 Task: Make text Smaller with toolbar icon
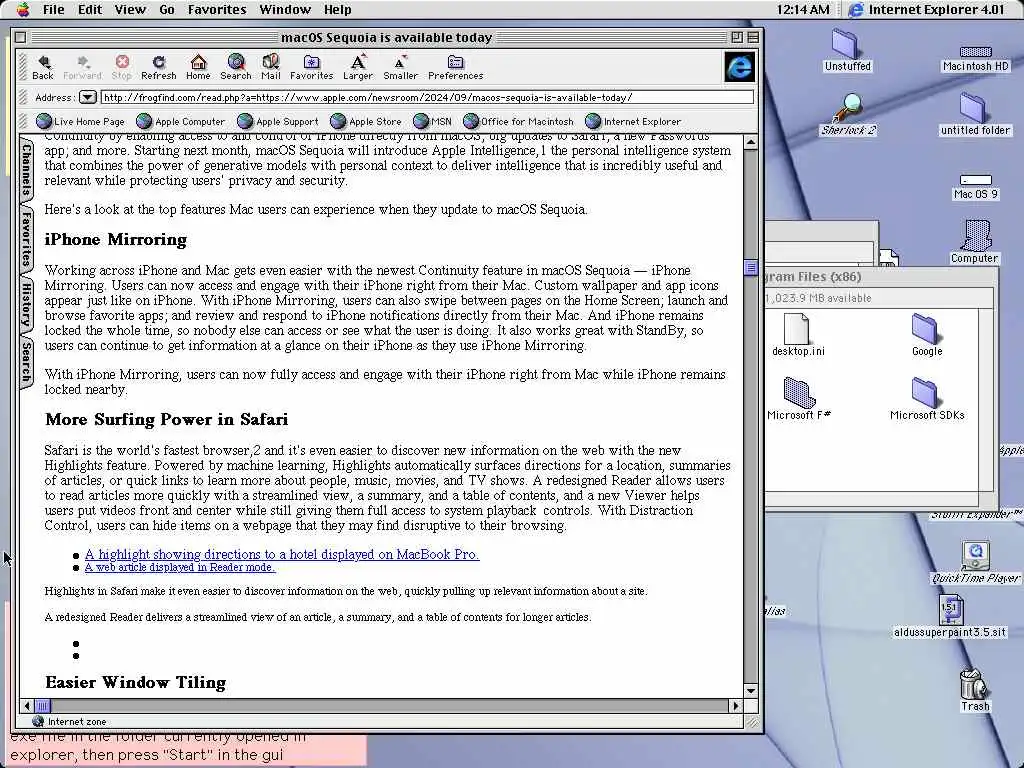(x=400, y=67)
